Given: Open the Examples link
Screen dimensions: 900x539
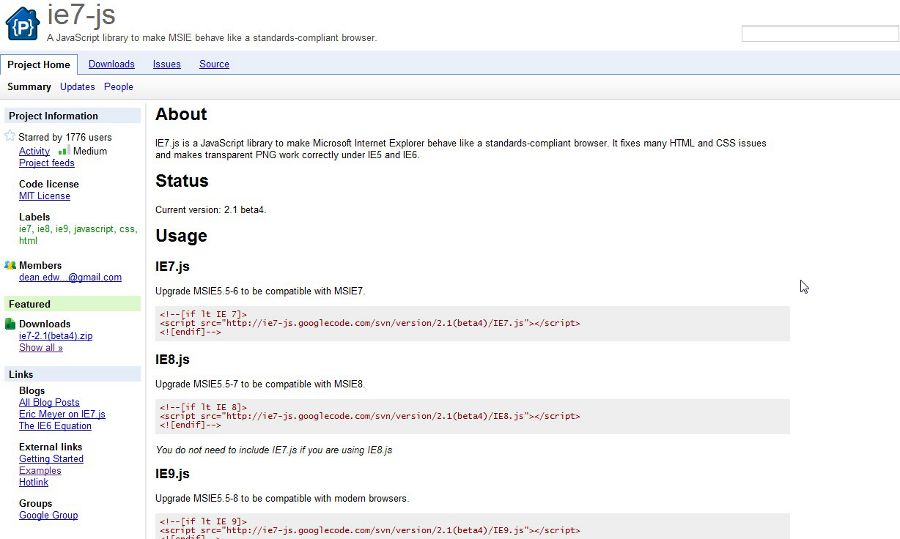Looking at the screenshot, I should click(40, 471).
